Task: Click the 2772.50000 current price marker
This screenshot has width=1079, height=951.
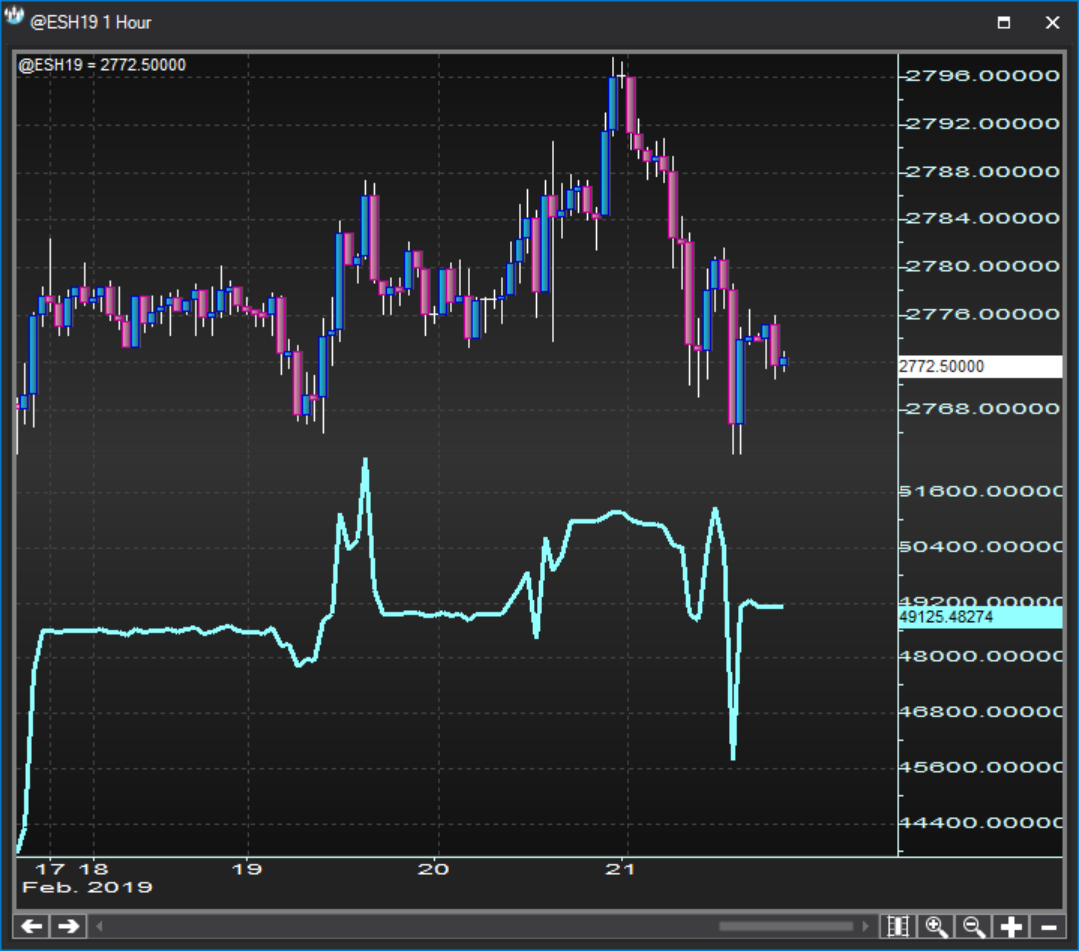Action: [980, 366]
